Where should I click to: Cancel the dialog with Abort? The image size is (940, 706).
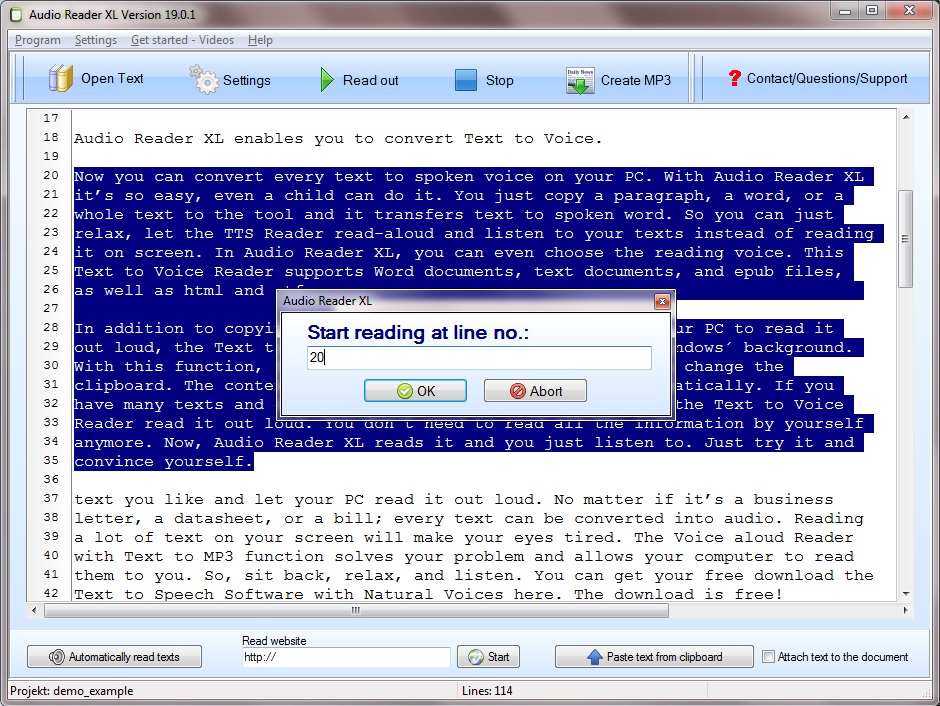point(535,390)
